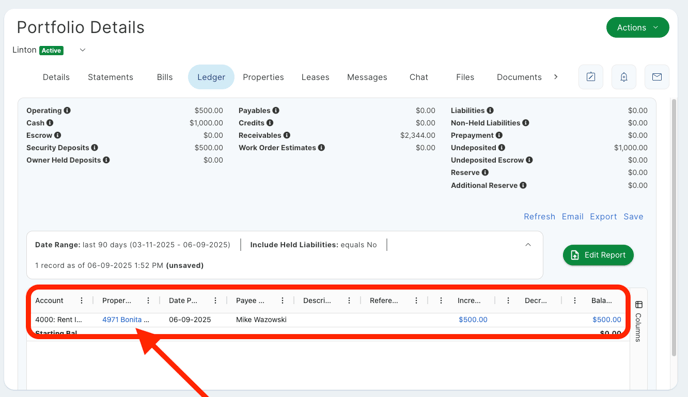
Task: Click info icon next to Undeposited Escrow
Action: pyautogui.click(x=529, y=160)
